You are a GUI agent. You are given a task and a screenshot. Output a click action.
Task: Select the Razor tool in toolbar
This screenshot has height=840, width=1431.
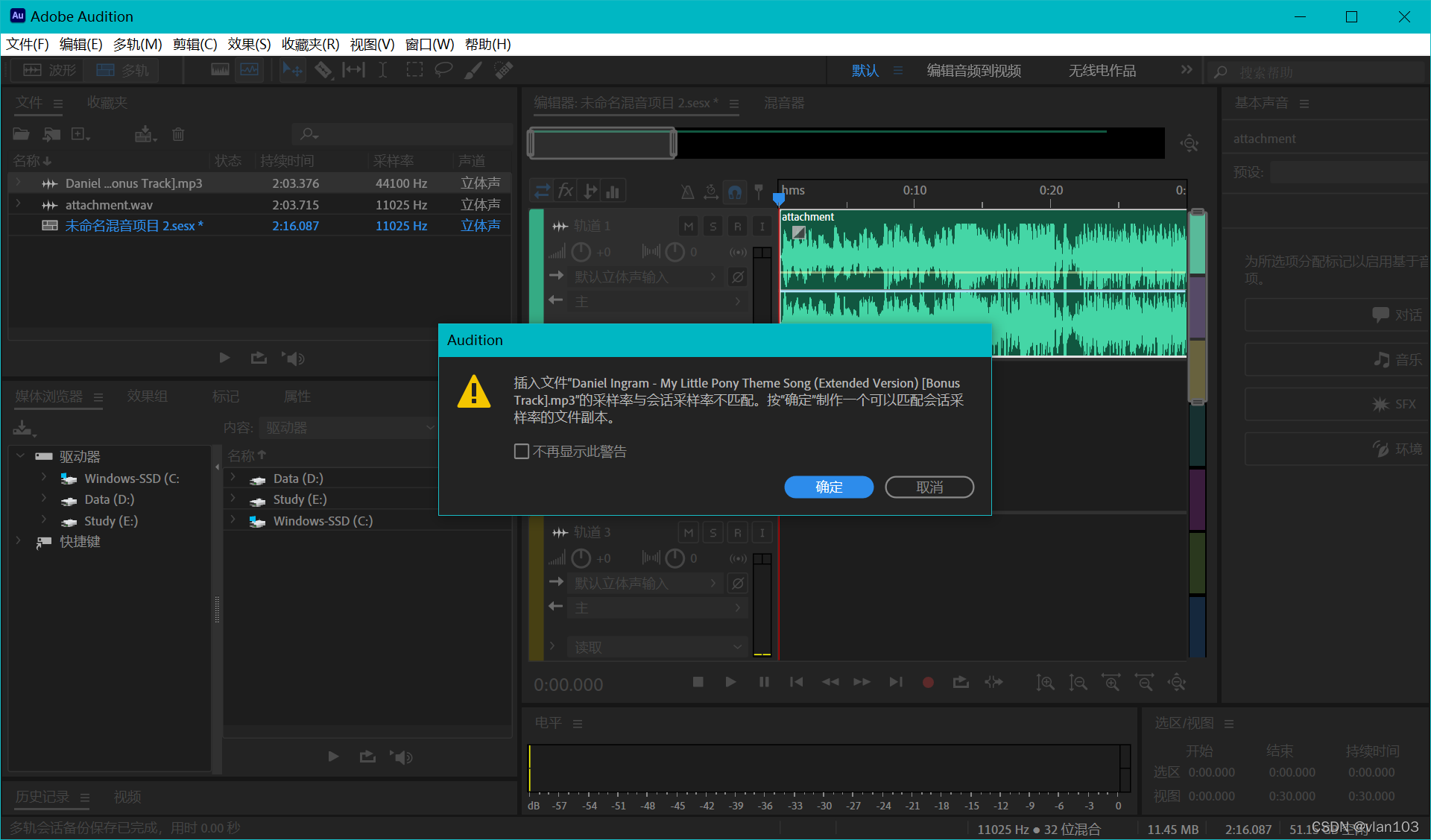(323, 70)
